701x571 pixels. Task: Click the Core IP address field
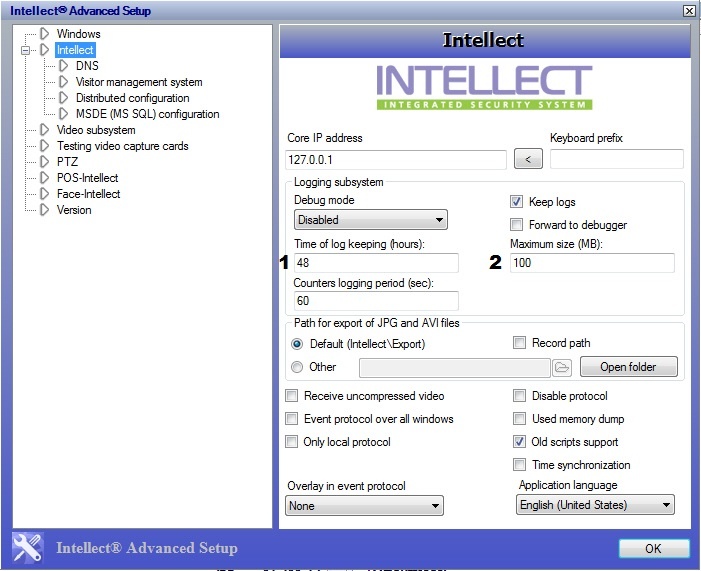[x=396, y=160]
